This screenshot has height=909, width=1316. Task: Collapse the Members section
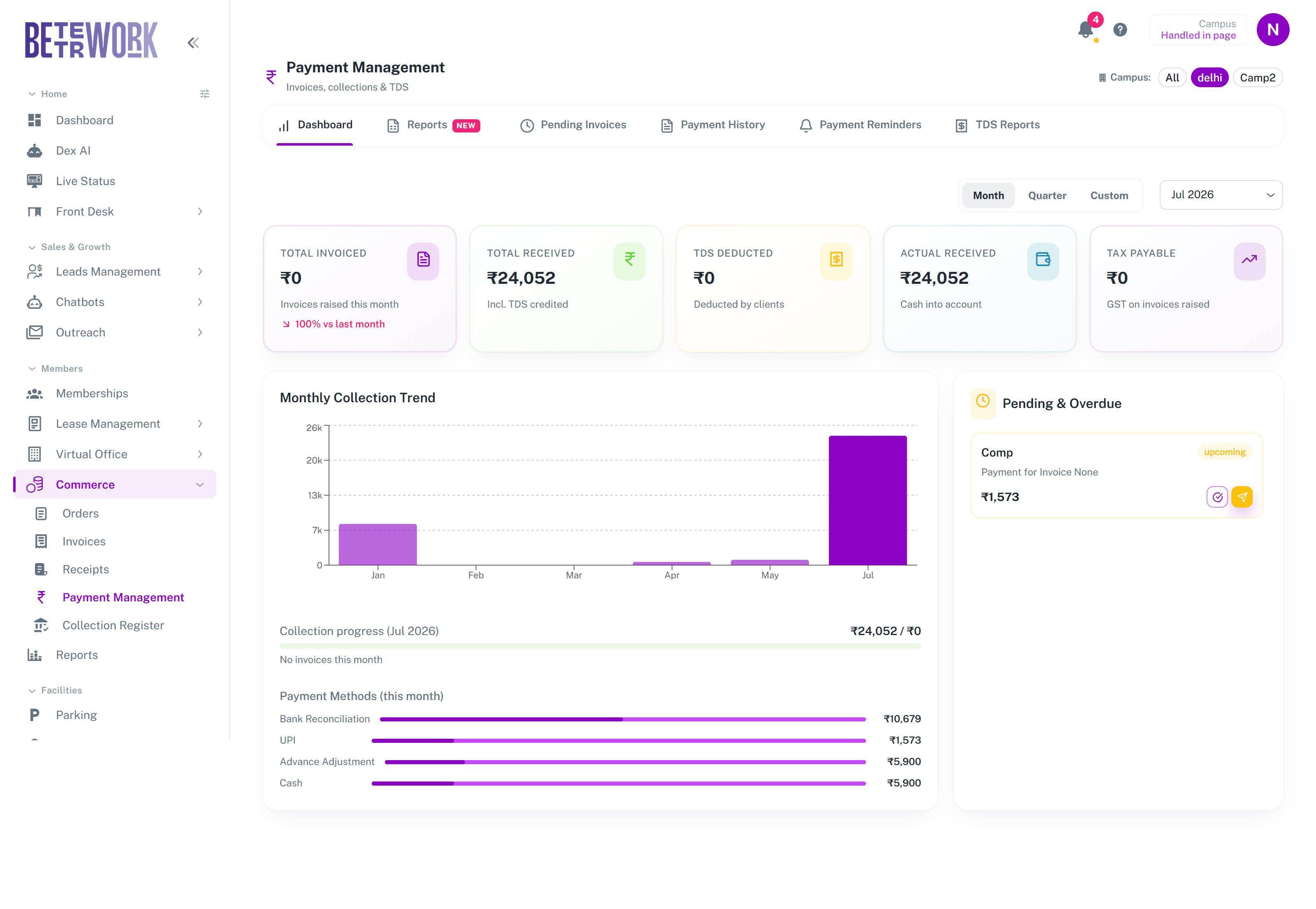point(55,369)
